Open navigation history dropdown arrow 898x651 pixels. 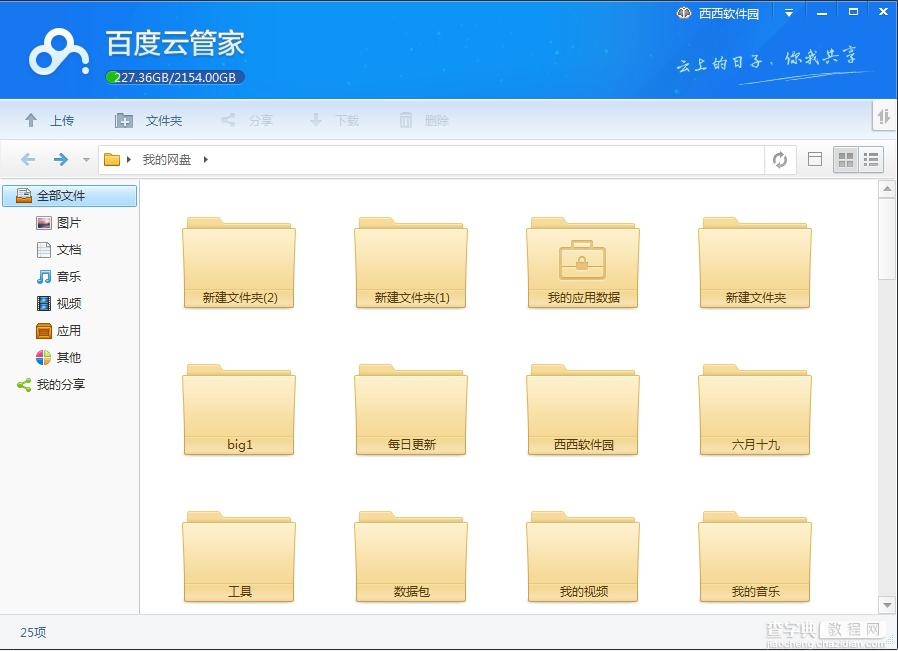[86, 160]
